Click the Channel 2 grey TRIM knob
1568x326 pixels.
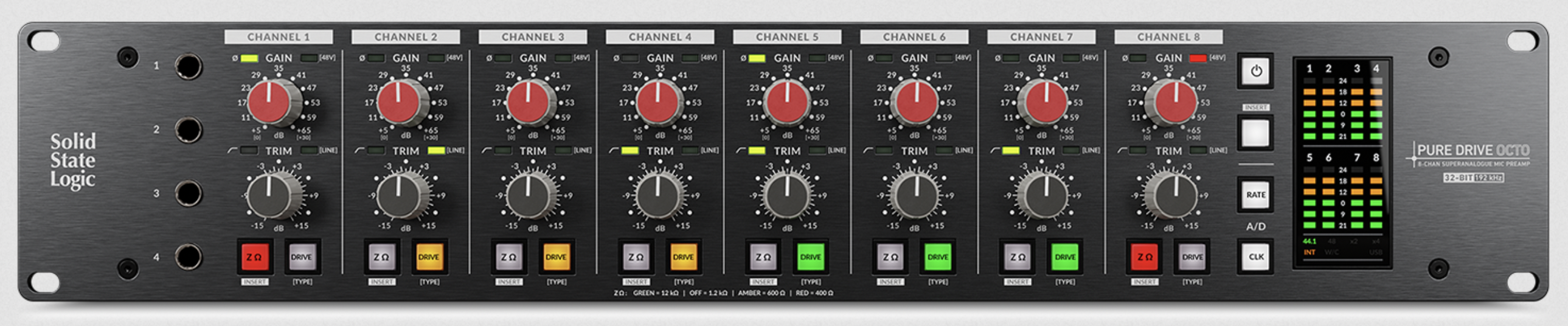(x=399, y=196)
